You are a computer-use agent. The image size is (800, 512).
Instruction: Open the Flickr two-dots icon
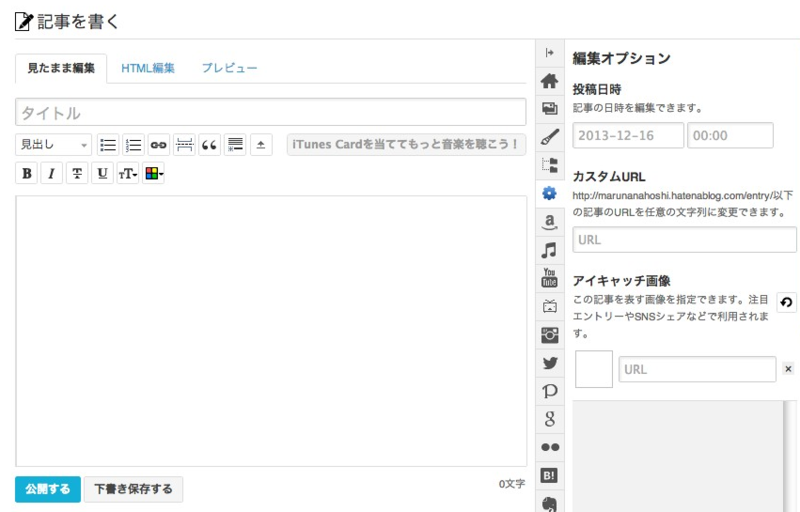pos(549,447)
